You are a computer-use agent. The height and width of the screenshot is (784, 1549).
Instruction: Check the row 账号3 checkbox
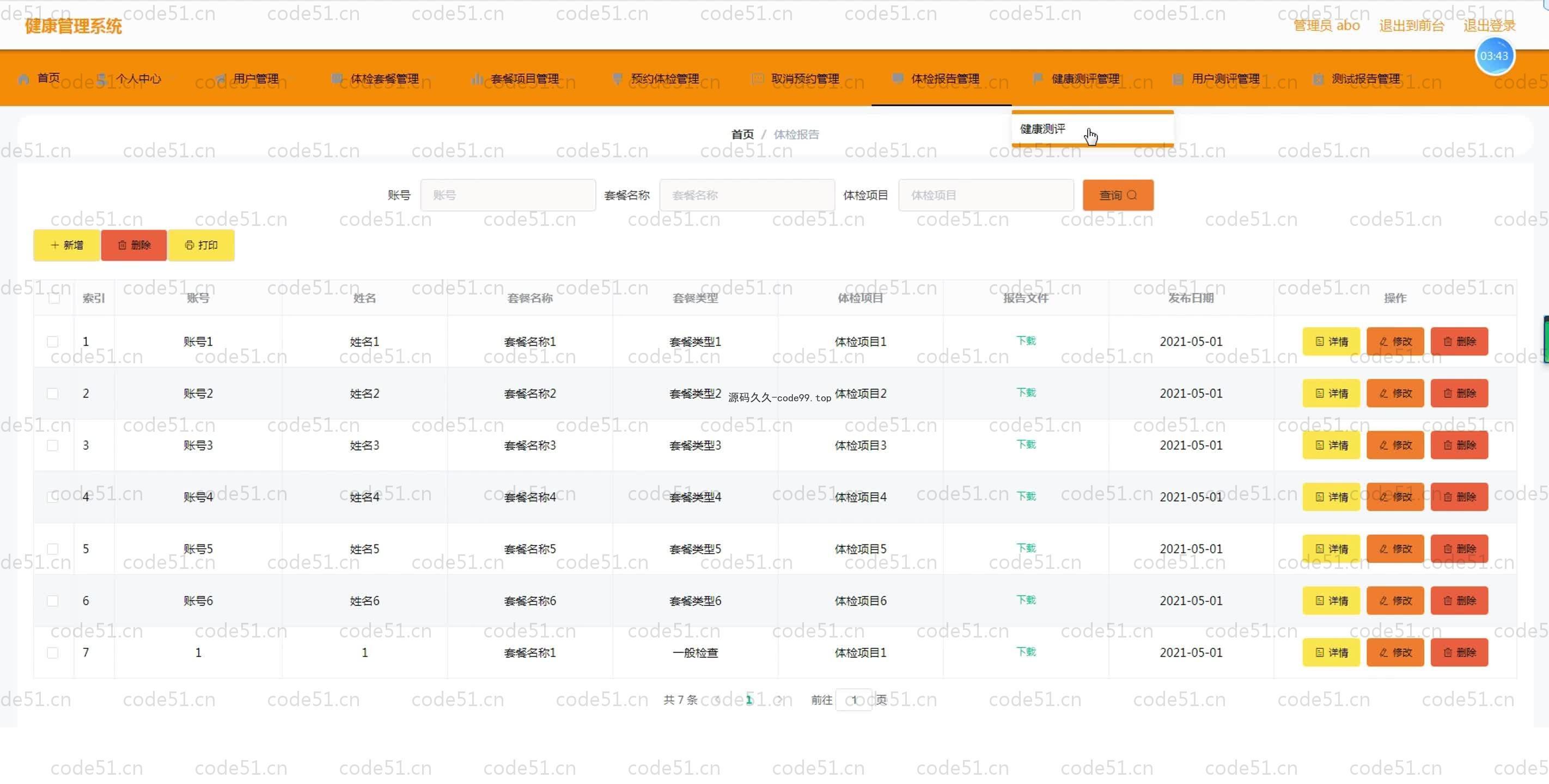(53, 445)
